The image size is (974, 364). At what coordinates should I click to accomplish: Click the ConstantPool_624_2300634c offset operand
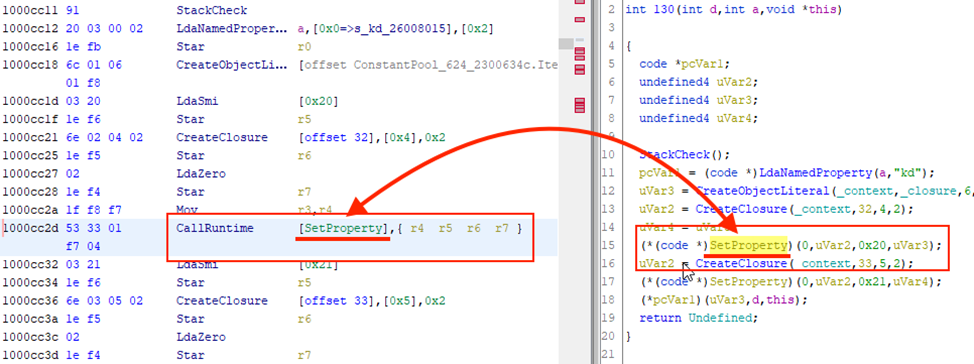point(429,65)
